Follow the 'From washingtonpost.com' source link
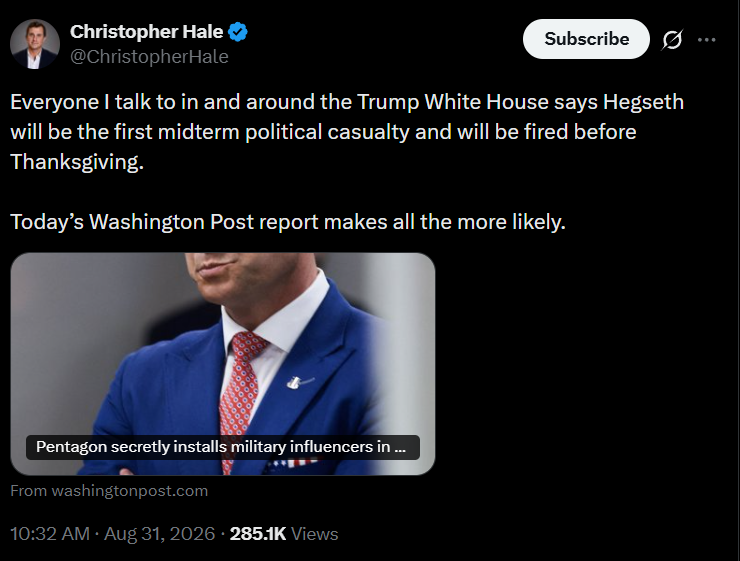Screen dimensions: 740x561 point(109,491)
